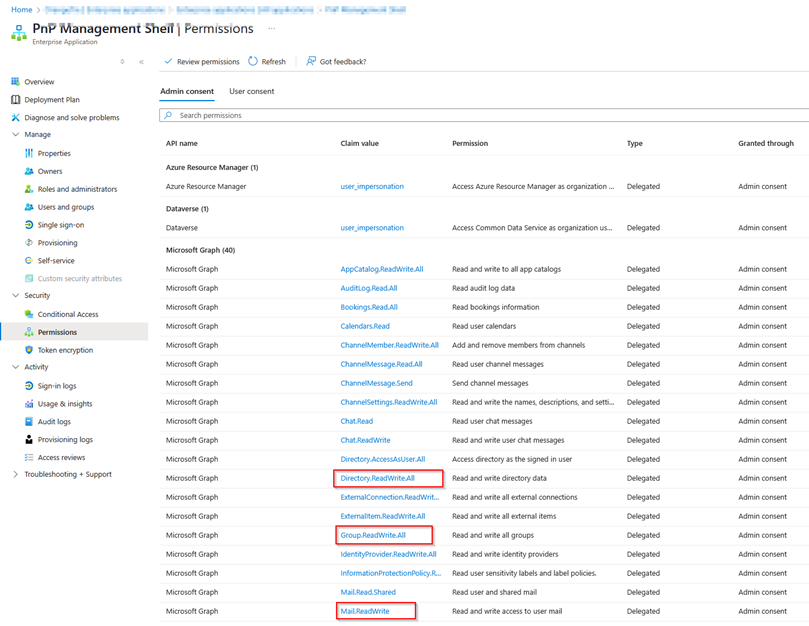Click the Refresh toolbar label

point(273,61)
